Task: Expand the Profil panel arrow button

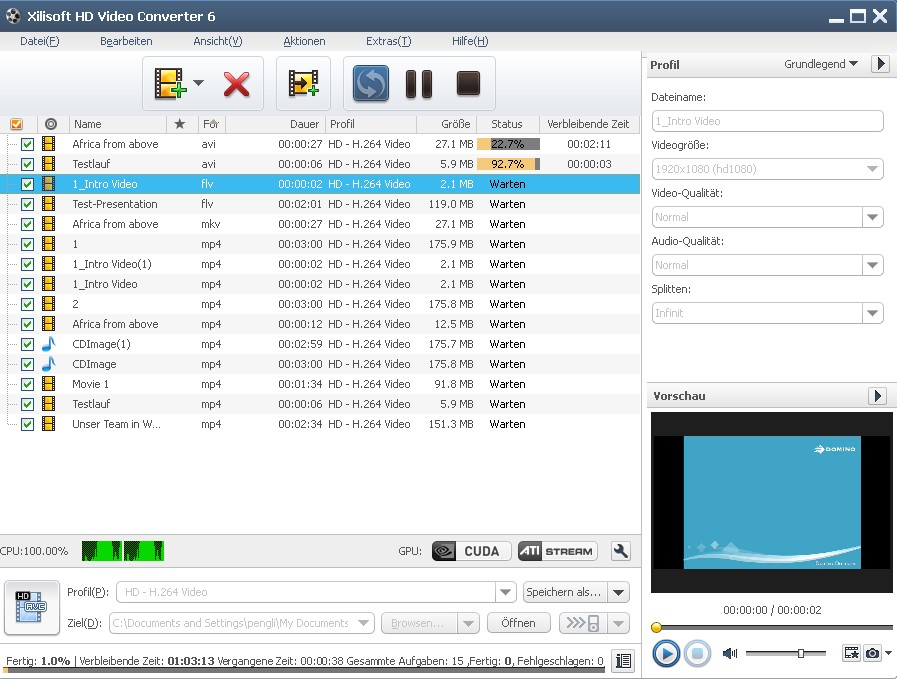Action: (880, 63)
